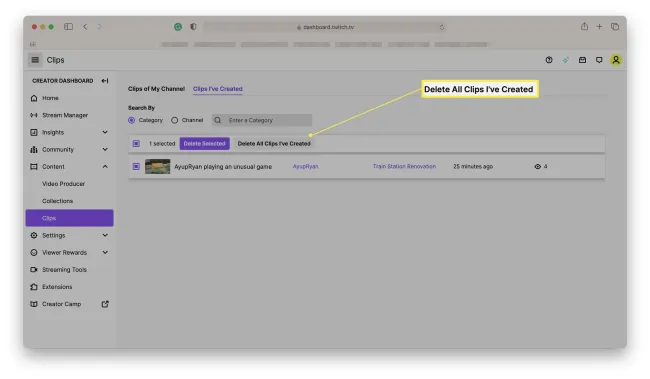Click the dashboard.twitch.tv address bar
The height and width of the screenshot is (379, 650).
[x=325, y=27]
